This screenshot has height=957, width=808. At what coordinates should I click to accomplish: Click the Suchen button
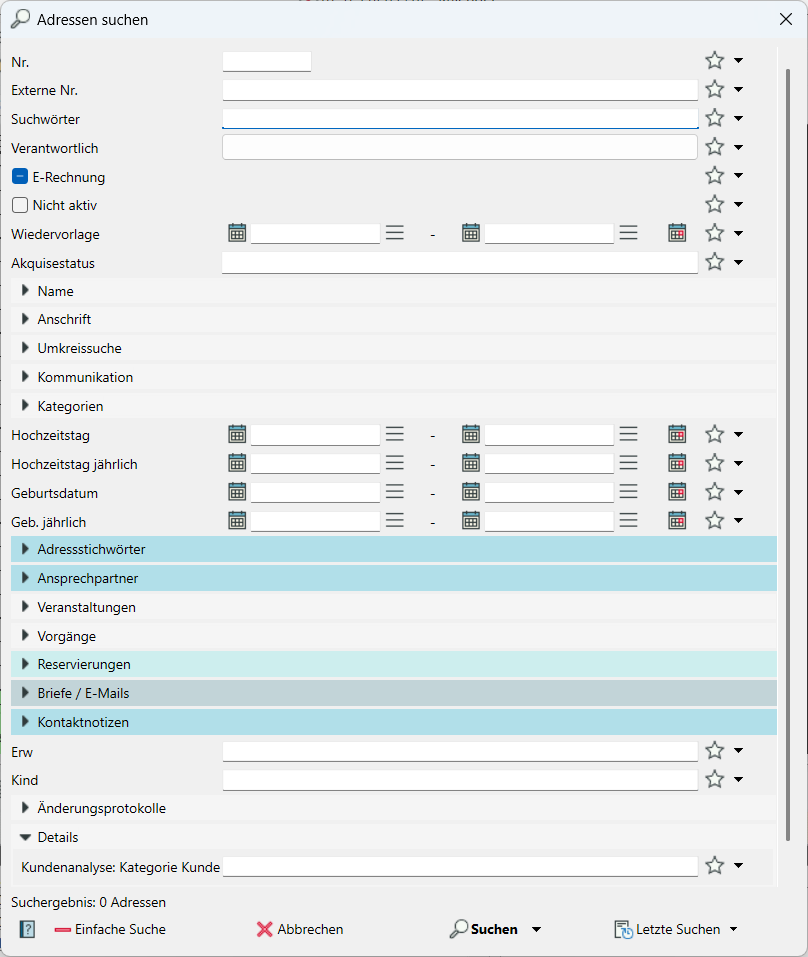click(x=484, y=929)
